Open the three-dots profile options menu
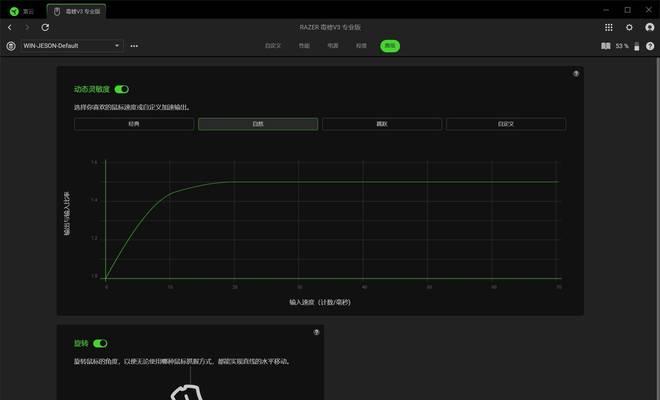 (134, 46)
